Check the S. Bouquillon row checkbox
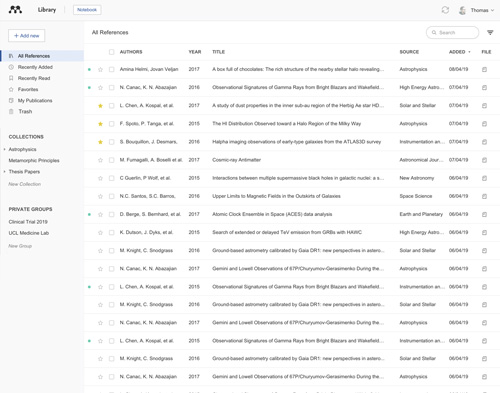This screenshot has height=393, width=500. tap(111, 142)
